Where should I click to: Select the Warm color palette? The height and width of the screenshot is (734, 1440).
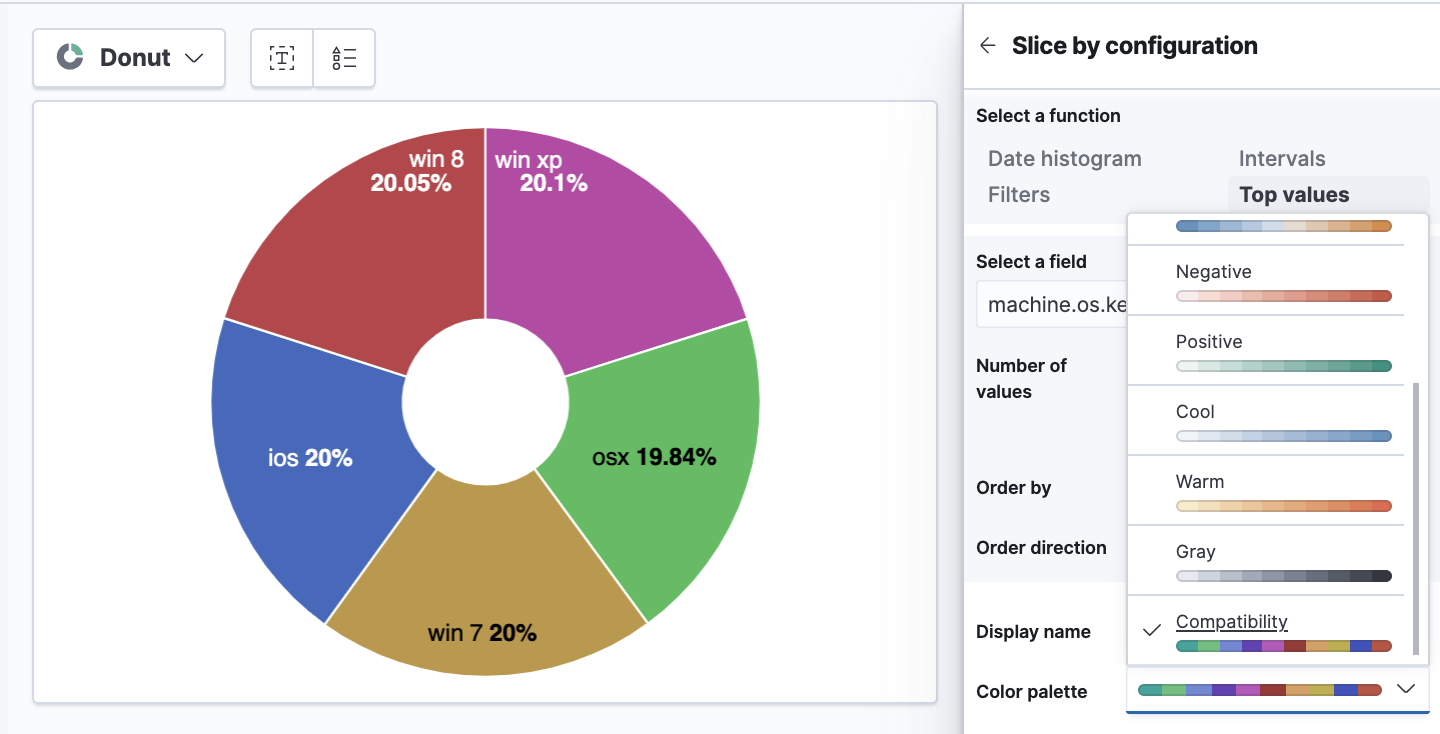point(1266,492)
